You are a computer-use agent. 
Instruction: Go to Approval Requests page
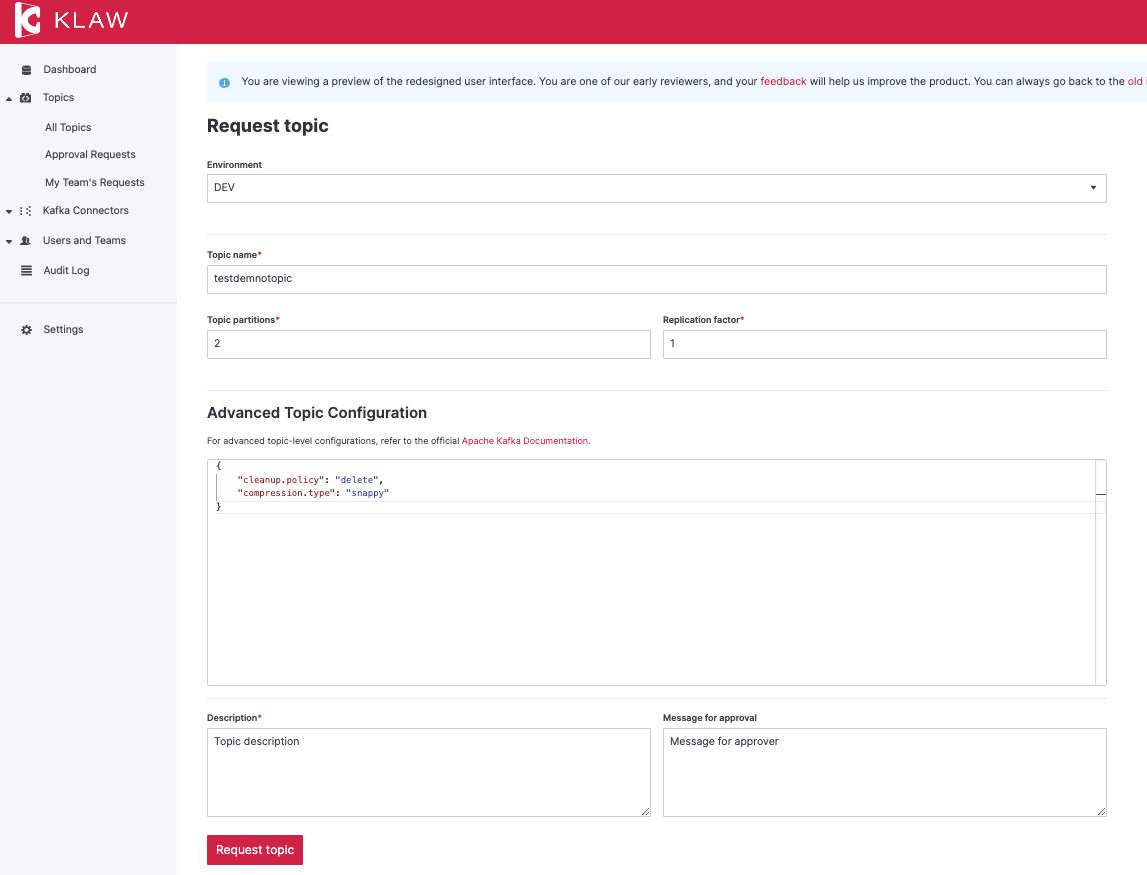90,155
